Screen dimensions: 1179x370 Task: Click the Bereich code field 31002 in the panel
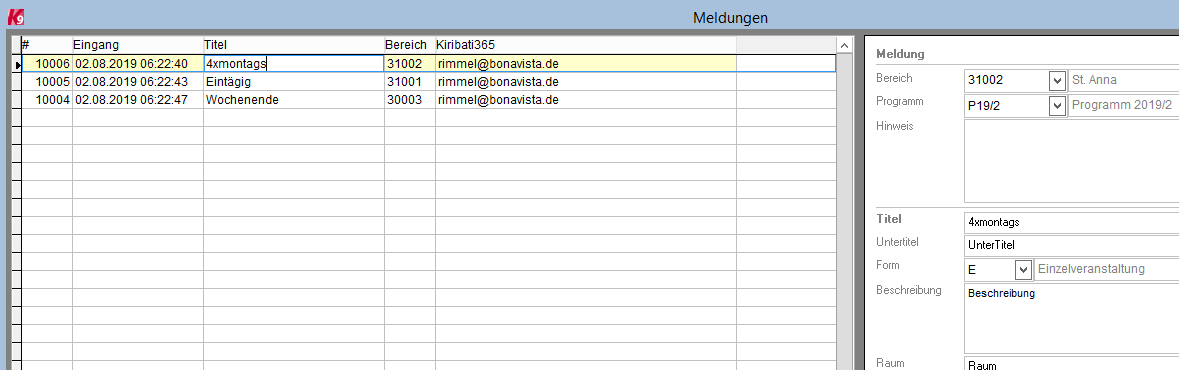(1006, 80)
